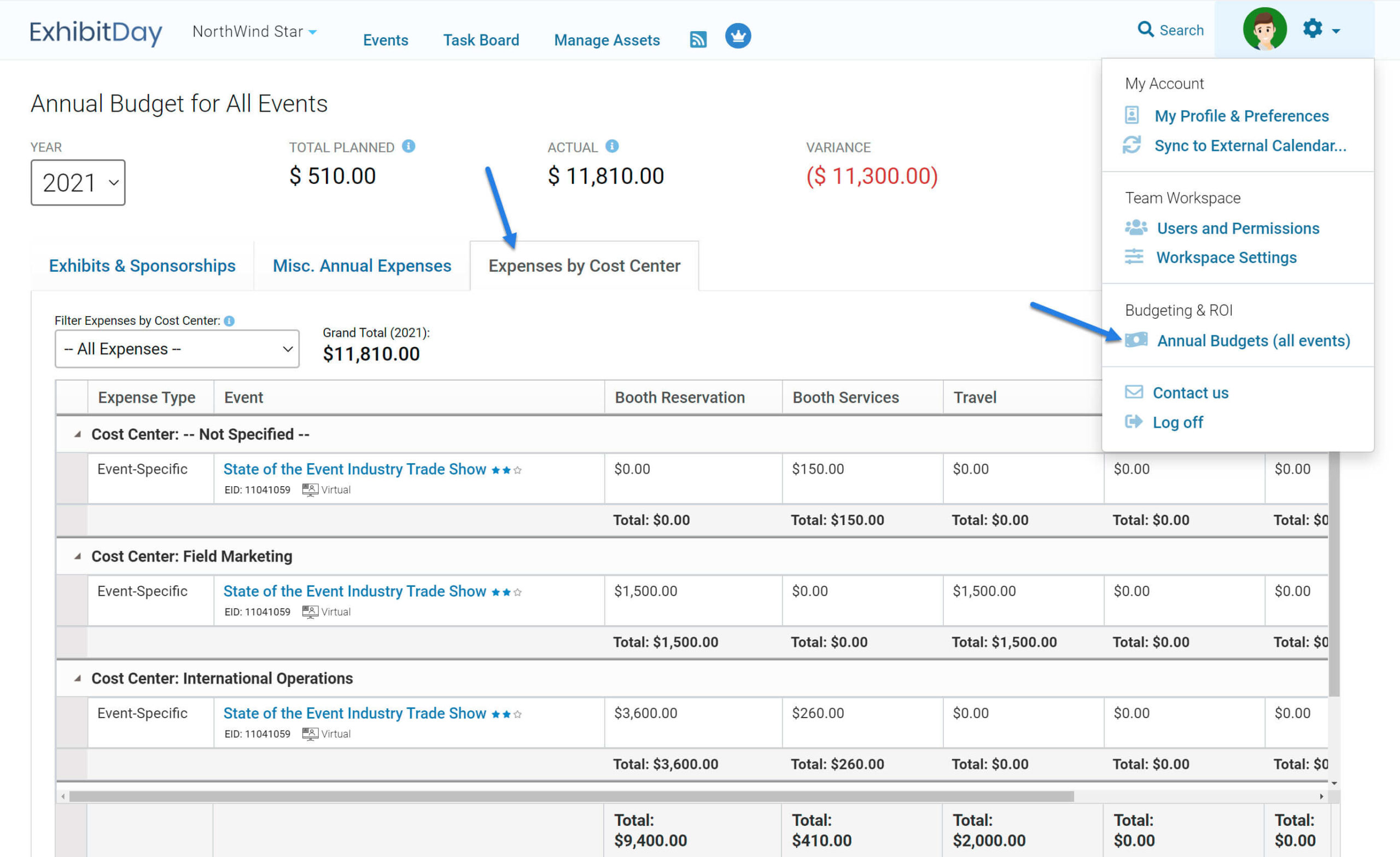1400x857 pixels.
Task: Switch to the Misc Annual Expenses tab
Action: click(x=363, y=265)
